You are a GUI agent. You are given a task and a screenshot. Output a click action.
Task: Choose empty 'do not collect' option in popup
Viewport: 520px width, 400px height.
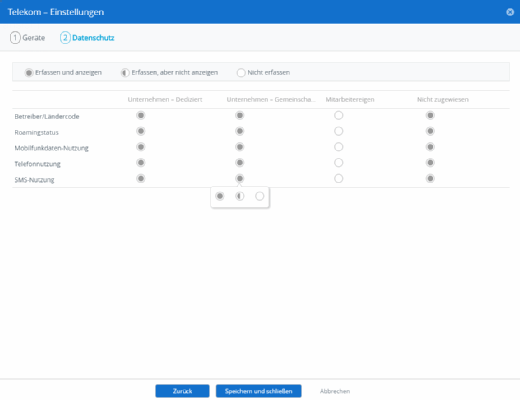click(x=260, y=196)
